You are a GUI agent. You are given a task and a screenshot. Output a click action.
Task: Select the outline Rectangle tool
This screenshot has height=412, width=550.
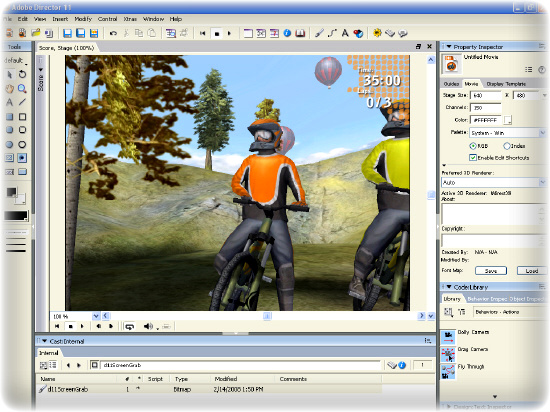(x=22, y=117)
